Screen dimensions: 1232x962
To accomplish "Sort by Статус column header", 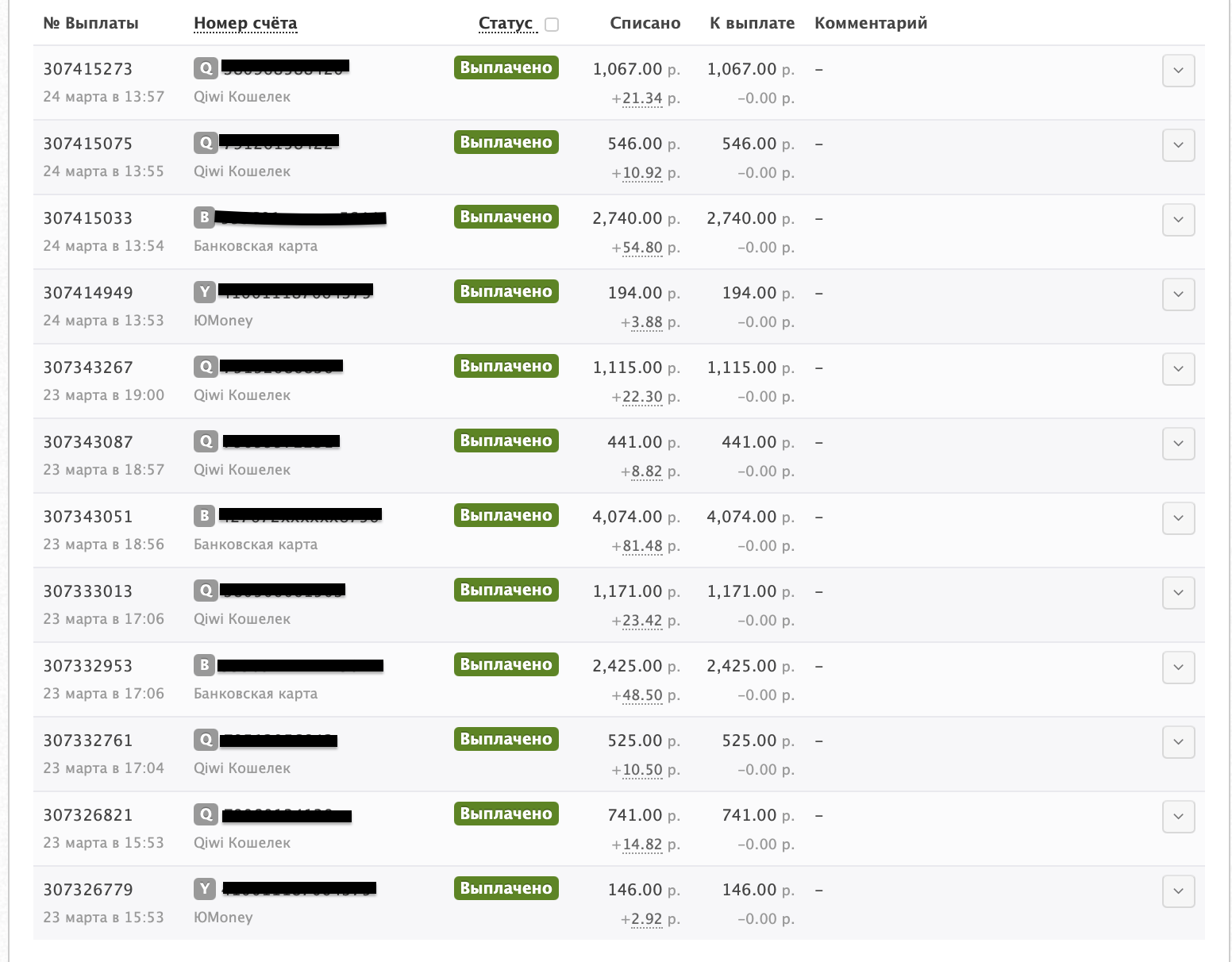I will point(506,23).
